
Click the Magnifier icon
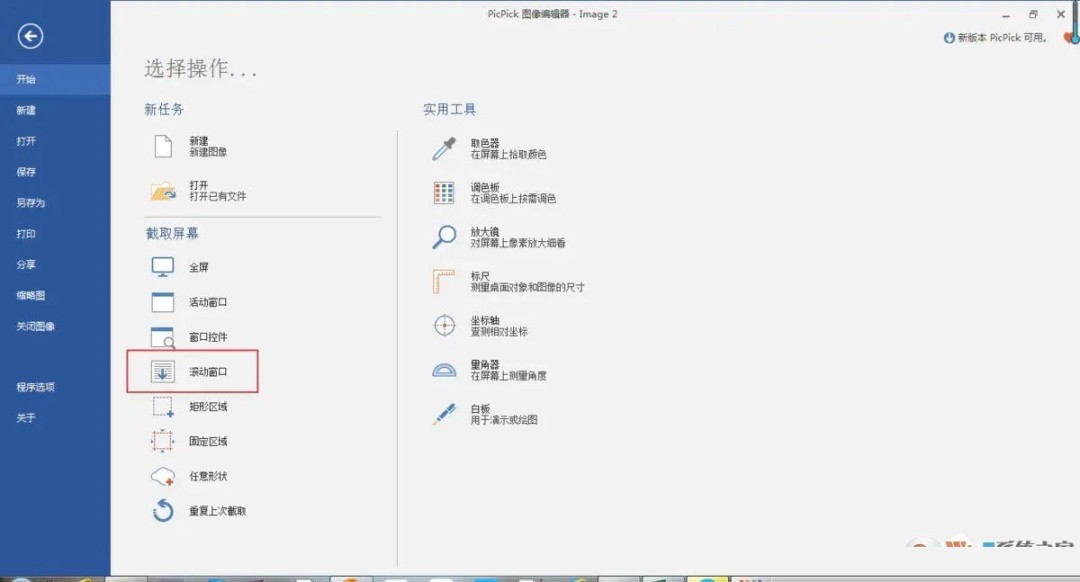(444, 237)
